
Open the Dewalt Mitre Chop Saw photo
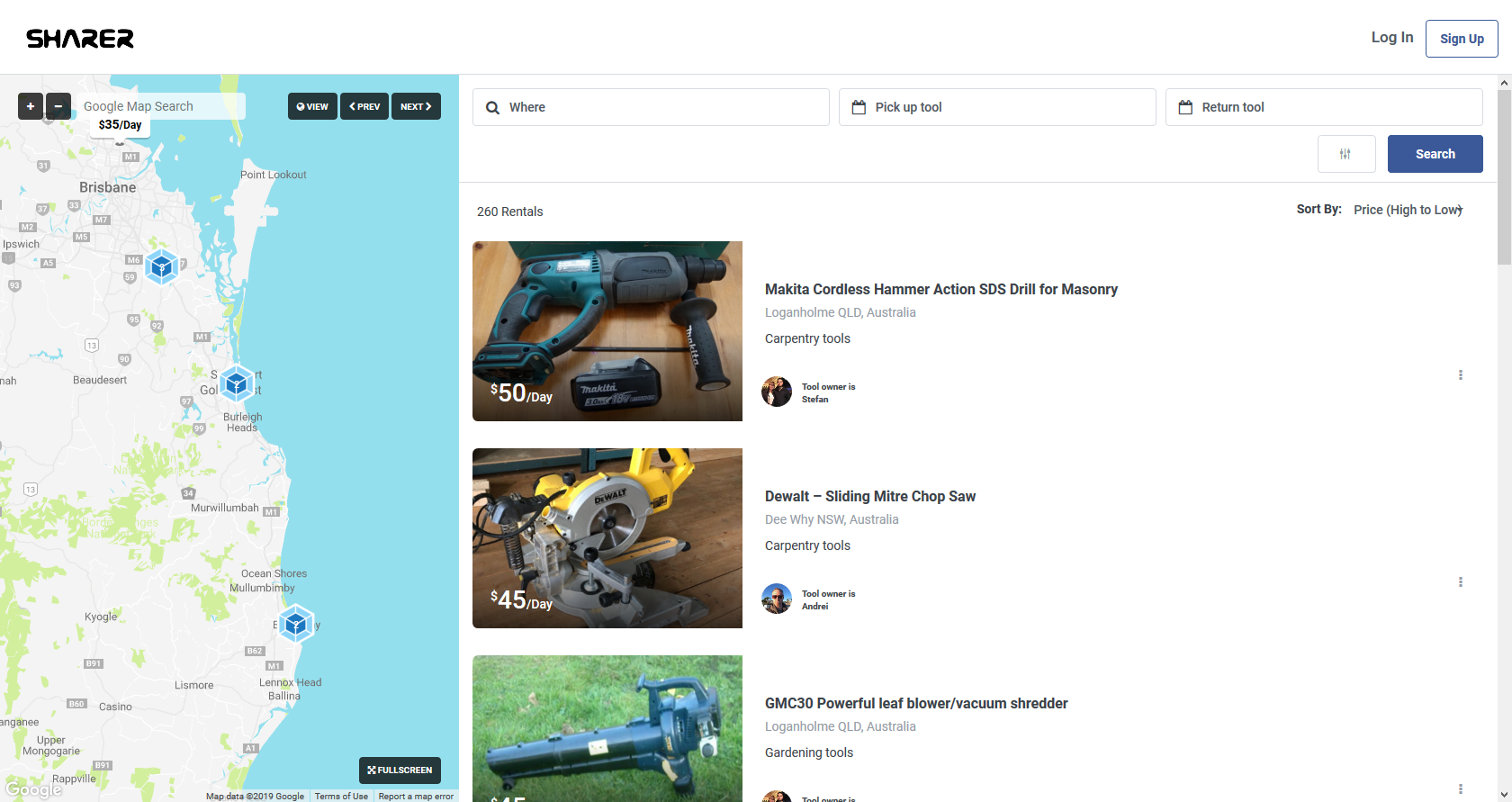click(607, 538)
